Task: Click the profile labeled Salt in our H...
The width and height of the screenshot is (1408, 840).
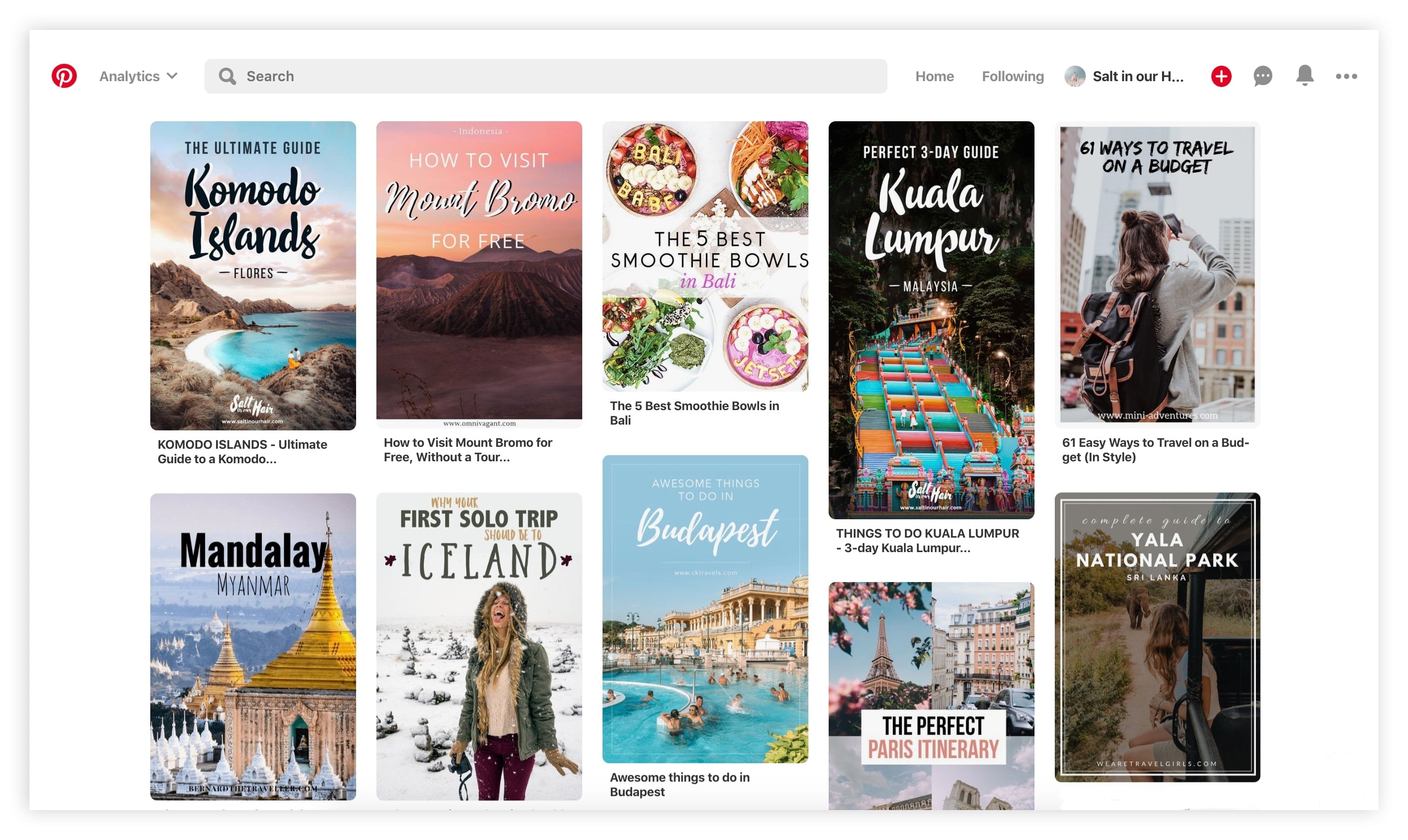Action: click(1137, 76)
